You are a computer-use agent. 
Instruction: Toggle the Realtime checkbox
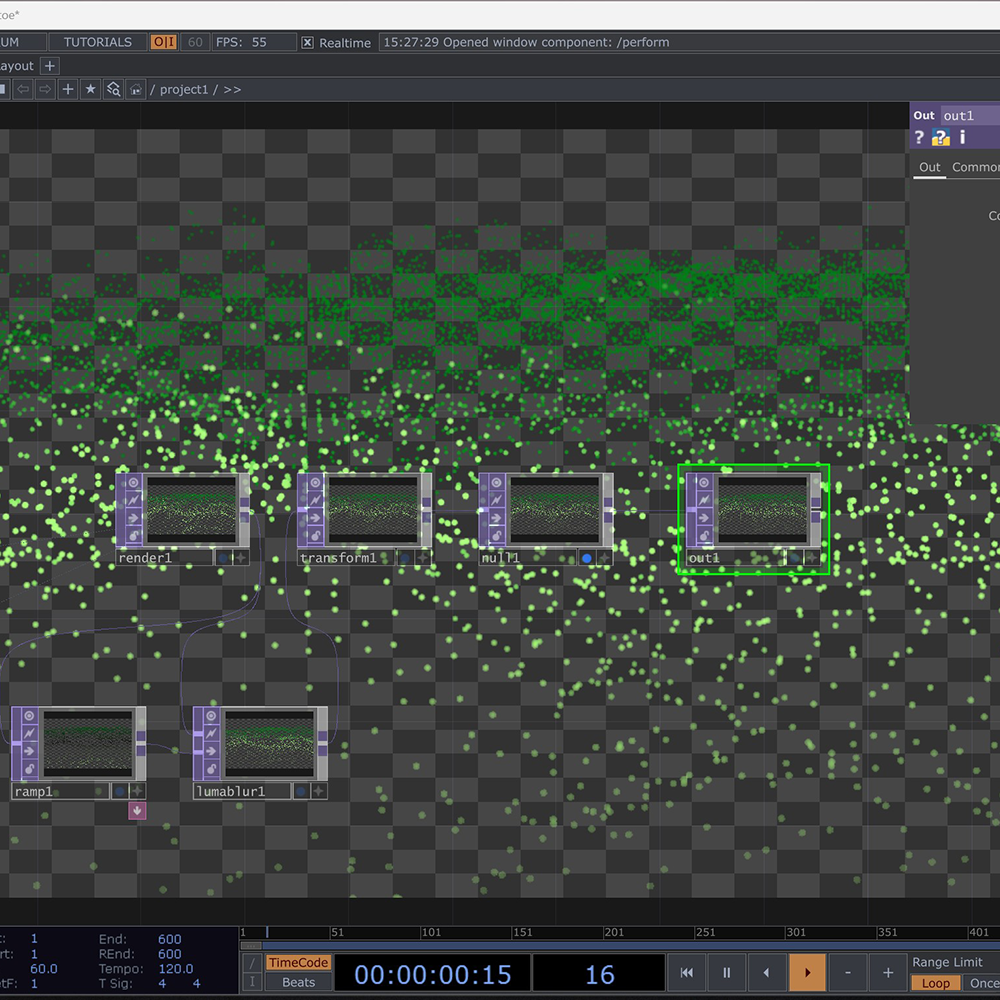coord(307,42)
